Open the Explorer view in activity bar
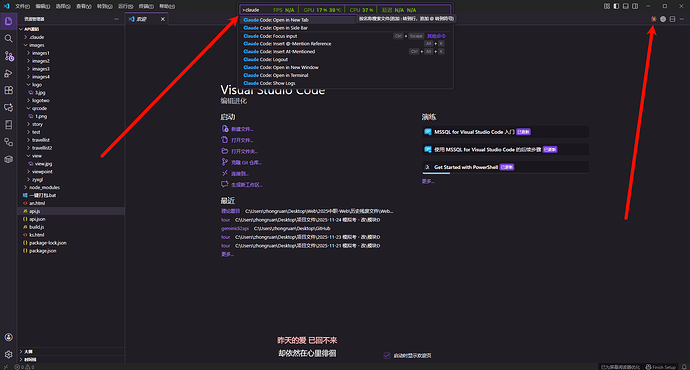Image resolution: width=690 pixels, height=370 pixels. point(8,21)
